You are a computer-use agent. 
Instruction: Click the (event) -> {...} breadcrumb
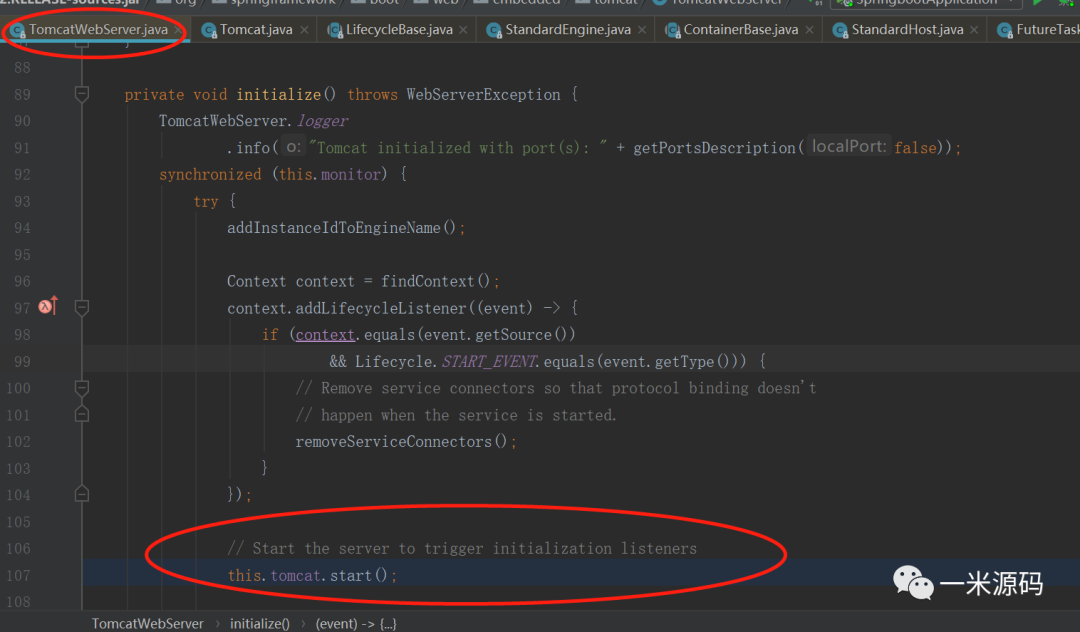point(356,623)
